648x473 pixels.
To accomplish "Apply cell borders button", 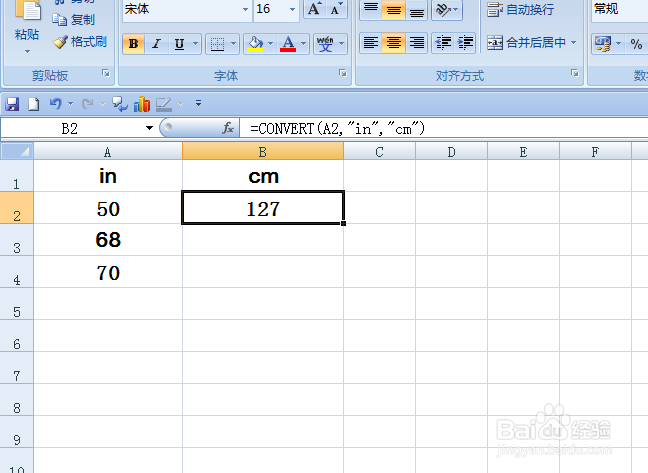I will 217,44.
